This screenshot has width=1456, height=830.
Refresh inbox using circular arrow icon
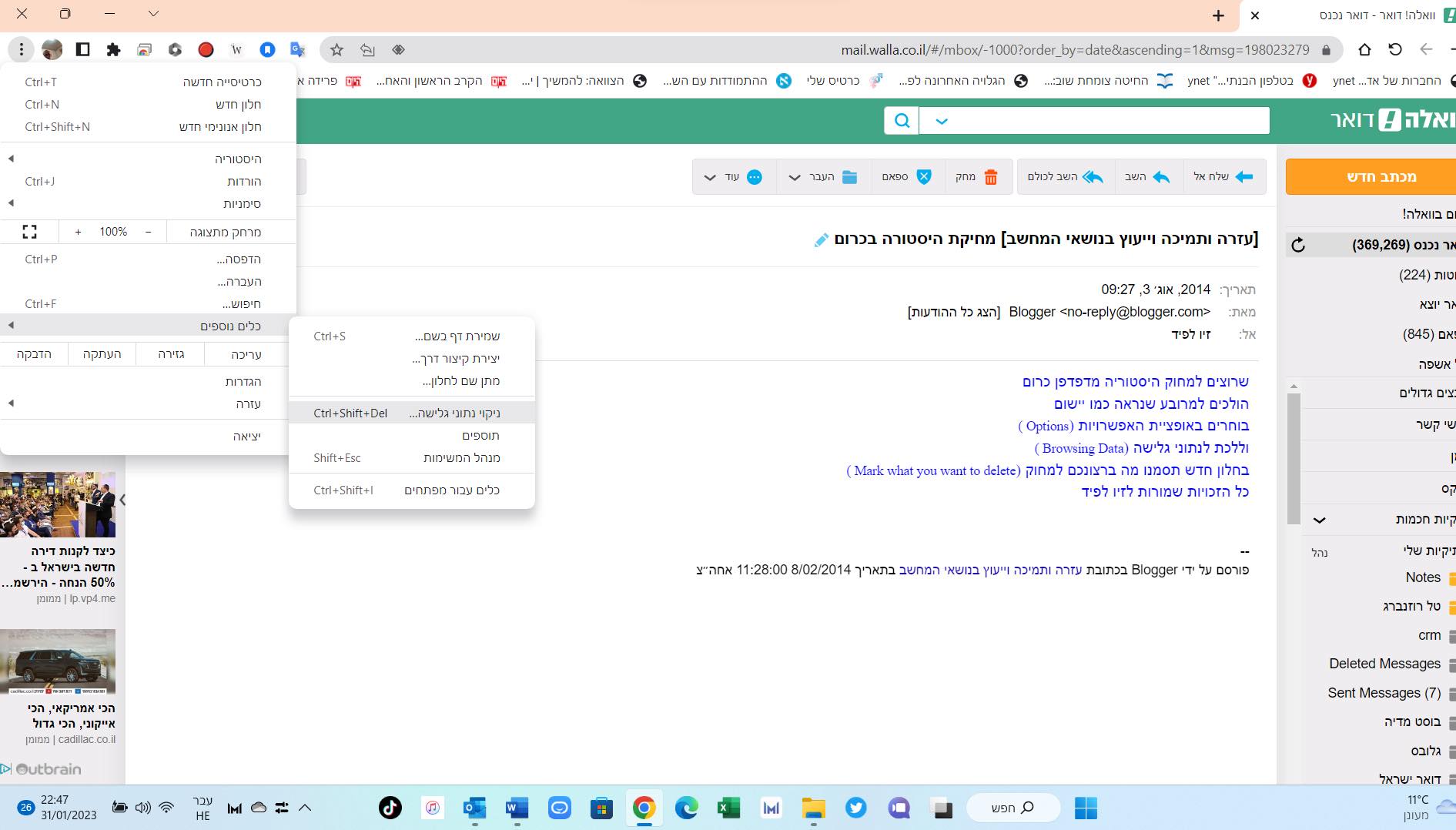1298,246
